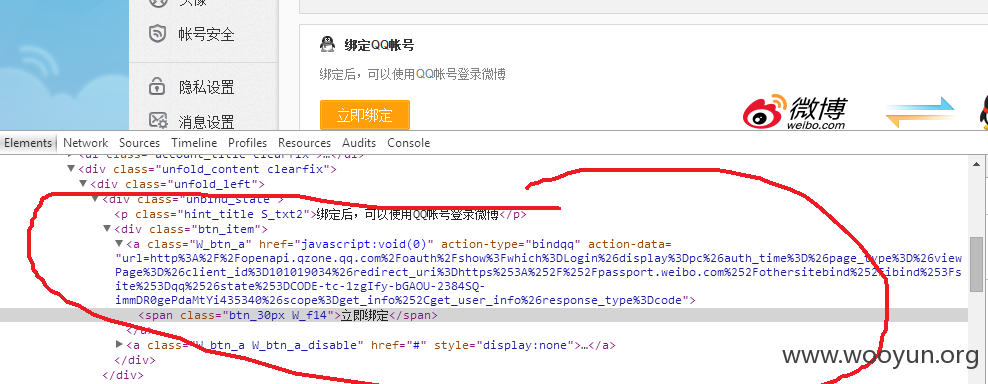This screenshot has height=384, width=988.
Task: Collapse the W_btn_a anchor node
Action: pos(119,244)
